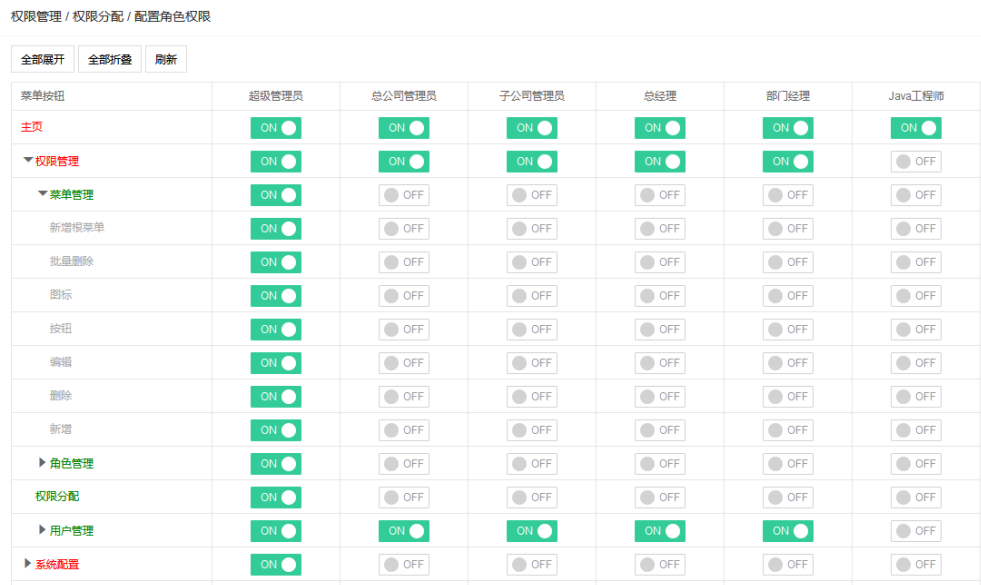Click the 全部折叠 button

click(110, 60)
